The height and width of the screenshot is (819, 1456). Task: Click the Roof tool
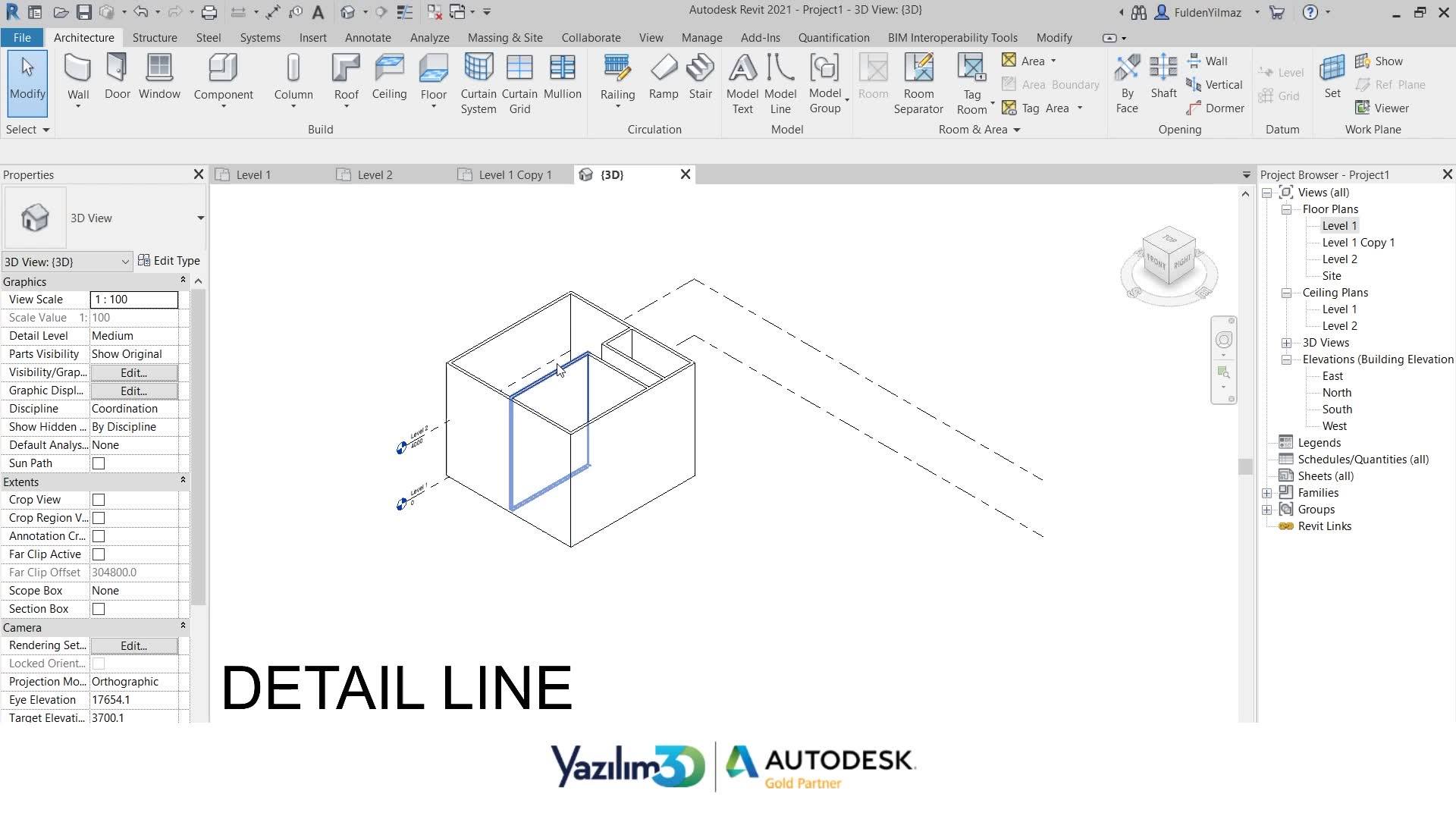click(346, 80)
